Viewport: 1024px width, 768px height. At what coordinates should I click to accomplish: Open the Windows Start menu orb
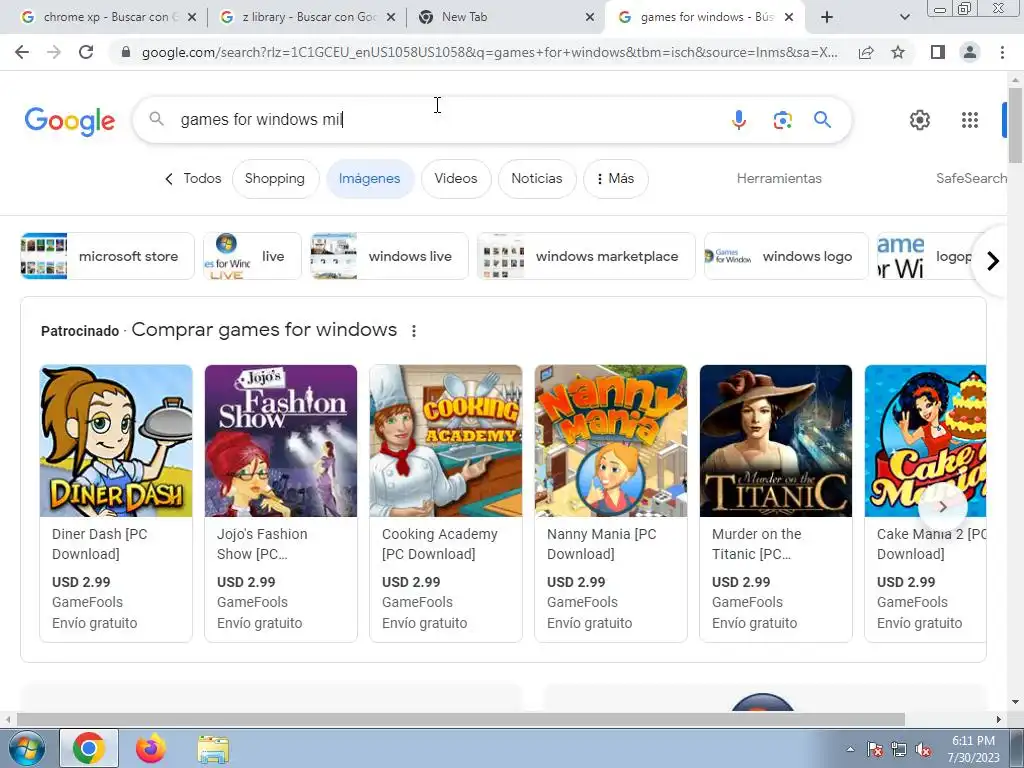coord(26,749)
